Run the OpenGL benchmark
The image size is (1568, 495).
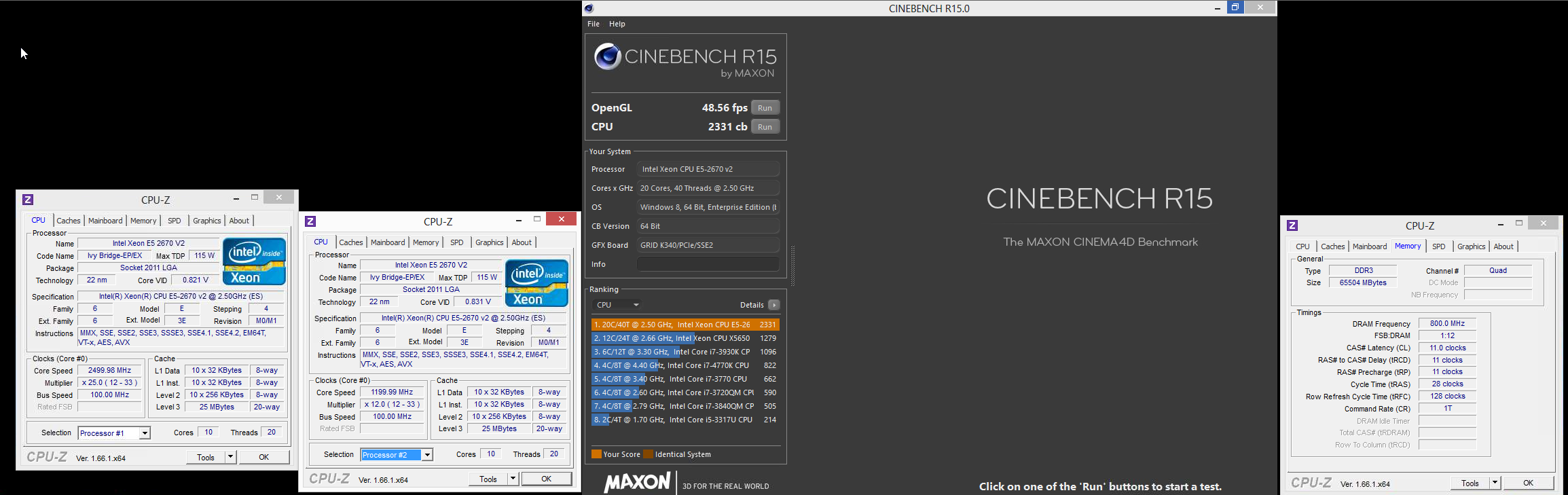765,108
